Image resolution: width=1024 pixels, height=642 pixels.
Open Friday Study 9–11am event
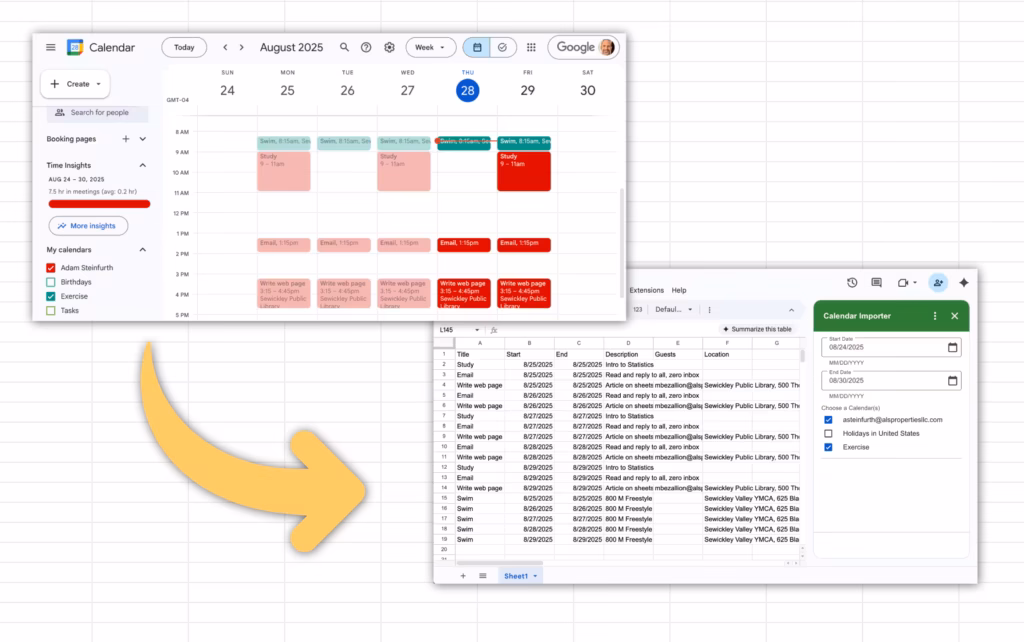(524, 171)
